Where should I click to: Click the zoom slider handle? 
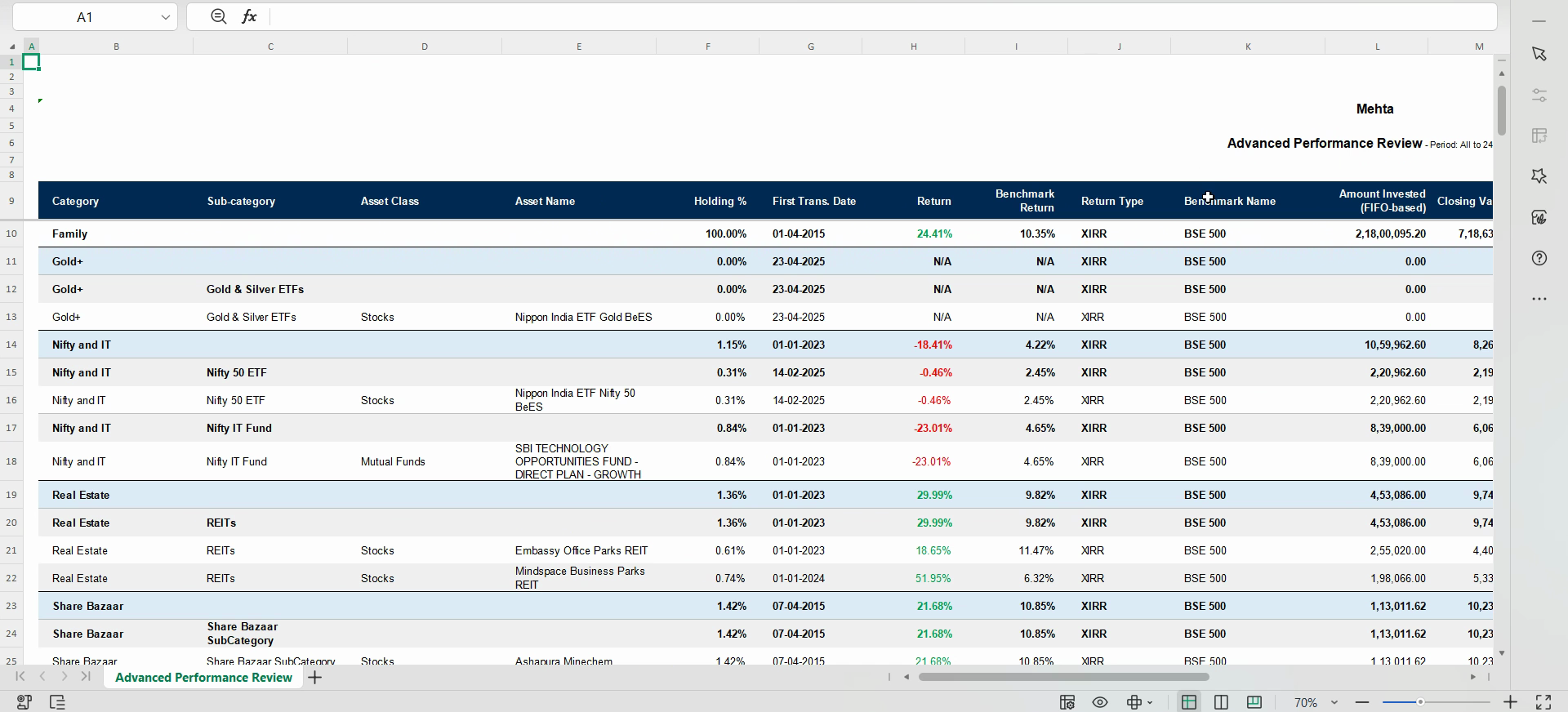click(x=1420, y=702)
